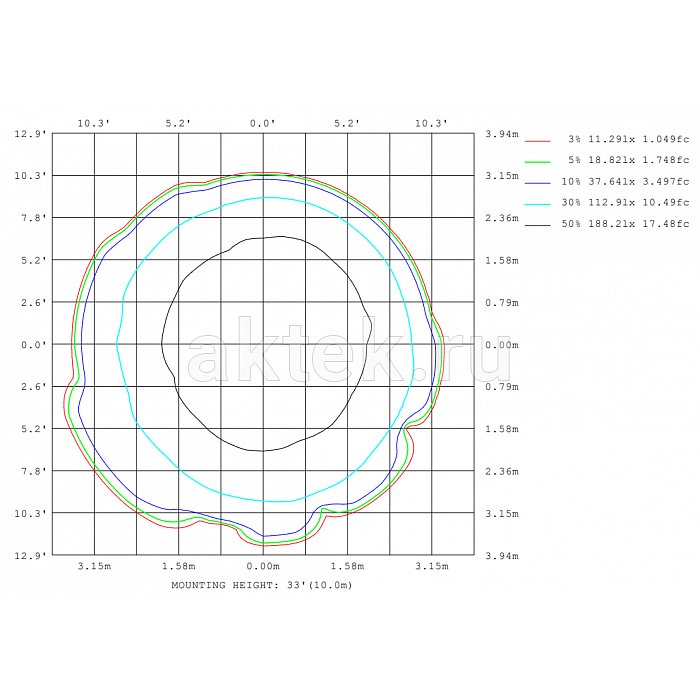Viewport: 700px width, 700px height.
Task: Click the "0.00m" label on the right axis
Action: [502, 345]
